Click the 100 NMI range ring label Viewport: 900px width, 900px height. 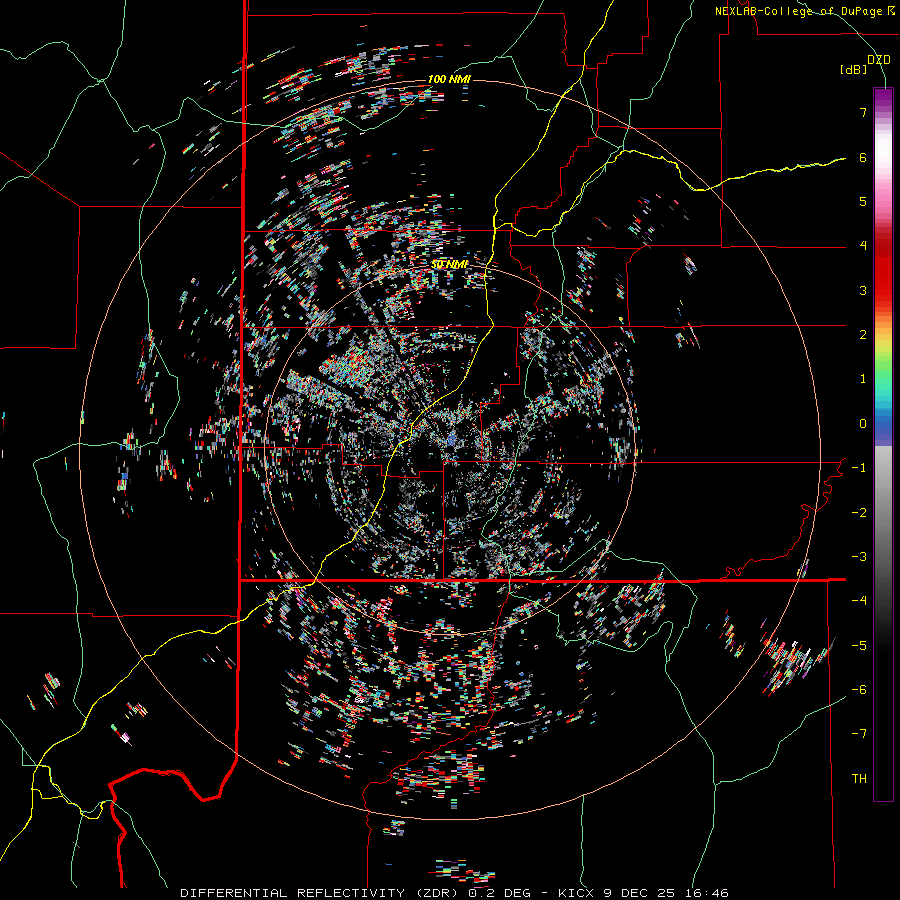tap(449, 79)
